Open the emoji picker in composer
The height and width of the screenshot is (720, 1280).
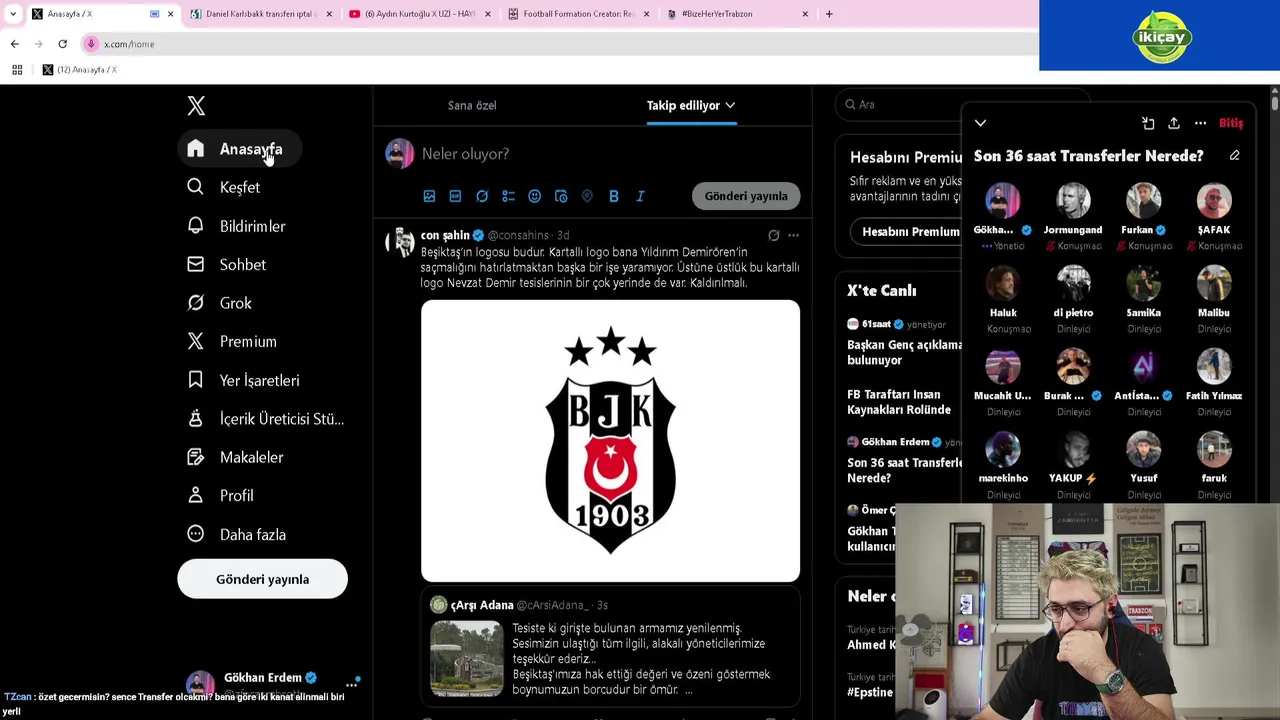[534, 196]
